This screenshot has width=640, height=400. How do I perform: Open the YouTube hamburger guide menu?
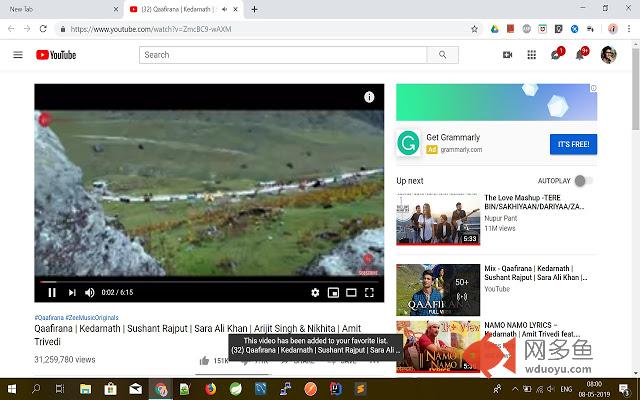(x=18, y=55)
